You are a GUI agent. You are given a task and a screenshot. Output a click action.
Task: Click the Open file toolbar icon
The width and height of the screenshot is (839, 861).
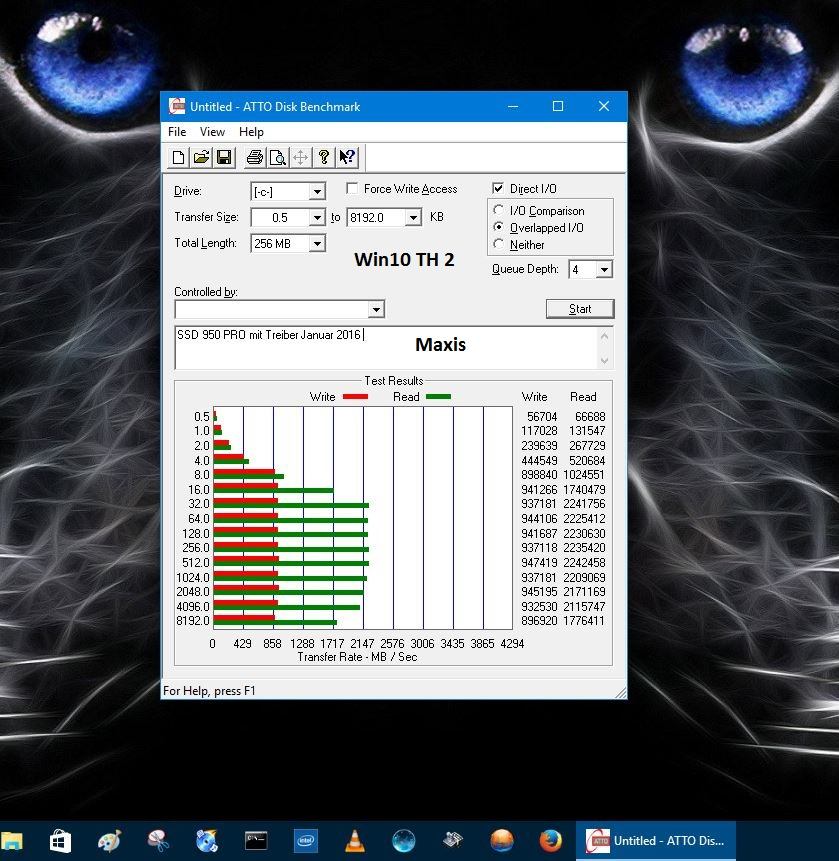pyautogui.click(x=201, y=158)
